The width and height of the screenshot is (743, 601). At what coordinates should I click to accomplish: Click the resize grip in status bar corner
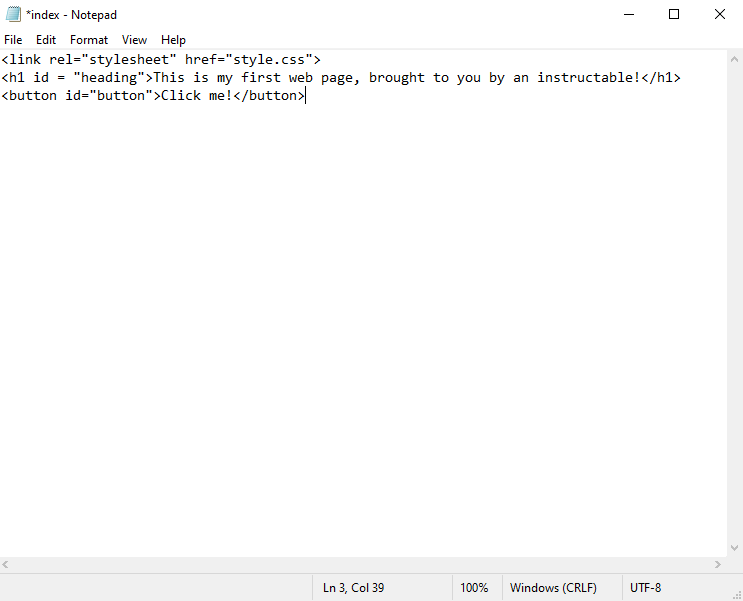737,595
